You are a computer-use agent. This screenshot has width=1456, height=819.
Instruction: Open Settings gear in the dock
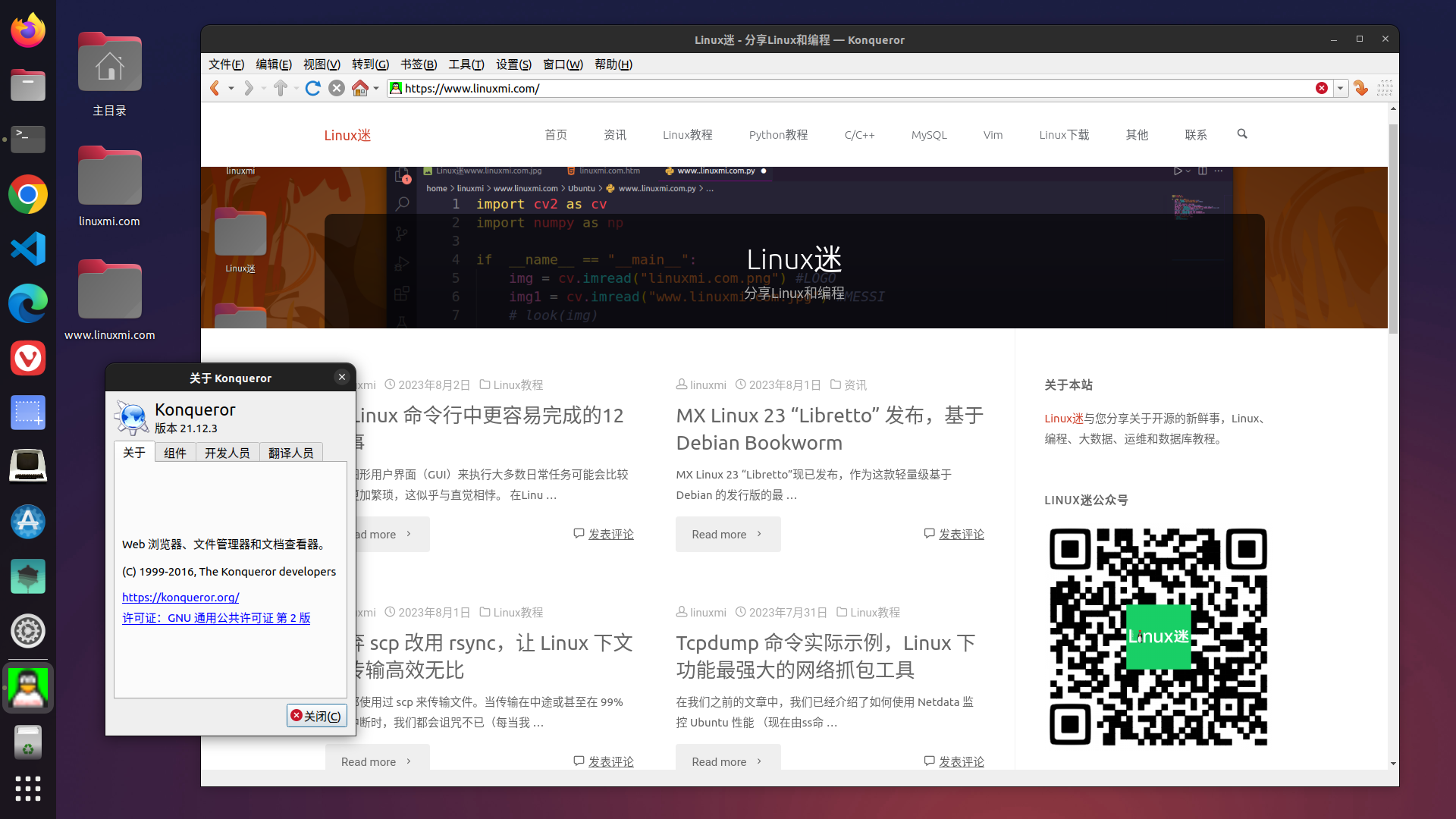[x=28, y=631]
